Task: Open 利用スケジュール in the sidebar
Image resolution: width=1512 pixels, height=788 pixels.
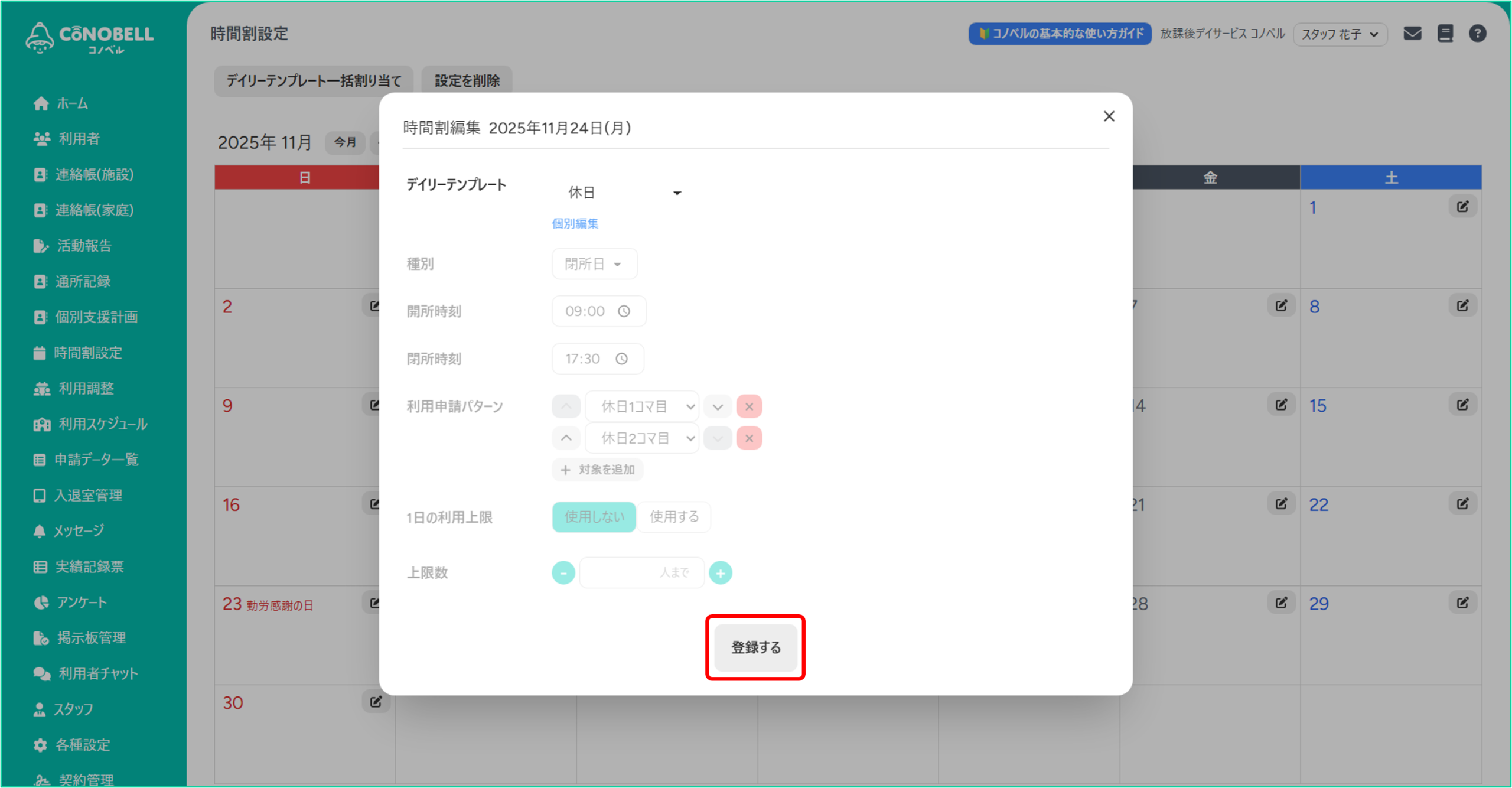Action: click(x=102, y=424)
